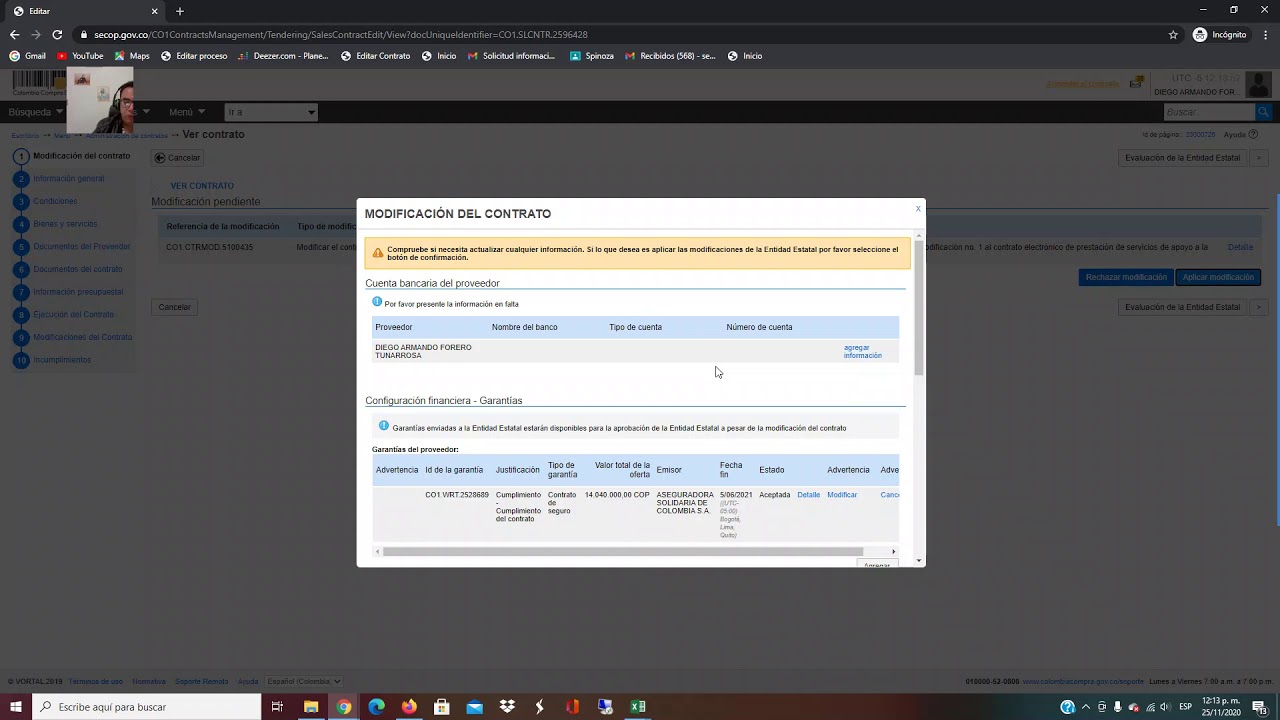Click Cancelar button with back-arrow icon
The image size is (1280, 720).
178,158
